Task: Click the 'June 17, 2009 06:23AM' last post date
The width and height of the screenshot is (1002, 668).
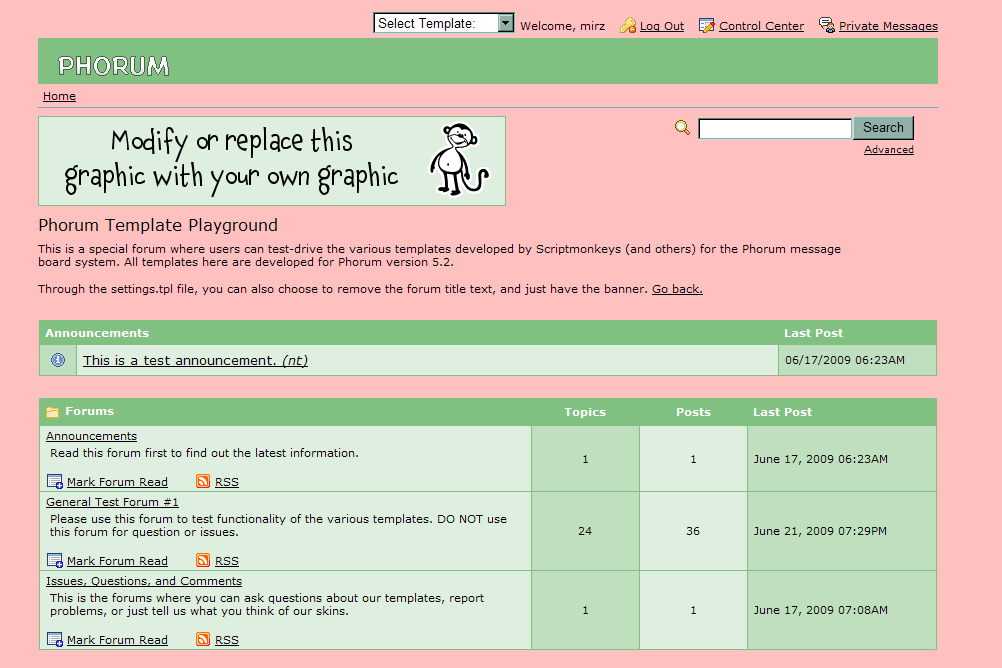Action: coord(821,459)
